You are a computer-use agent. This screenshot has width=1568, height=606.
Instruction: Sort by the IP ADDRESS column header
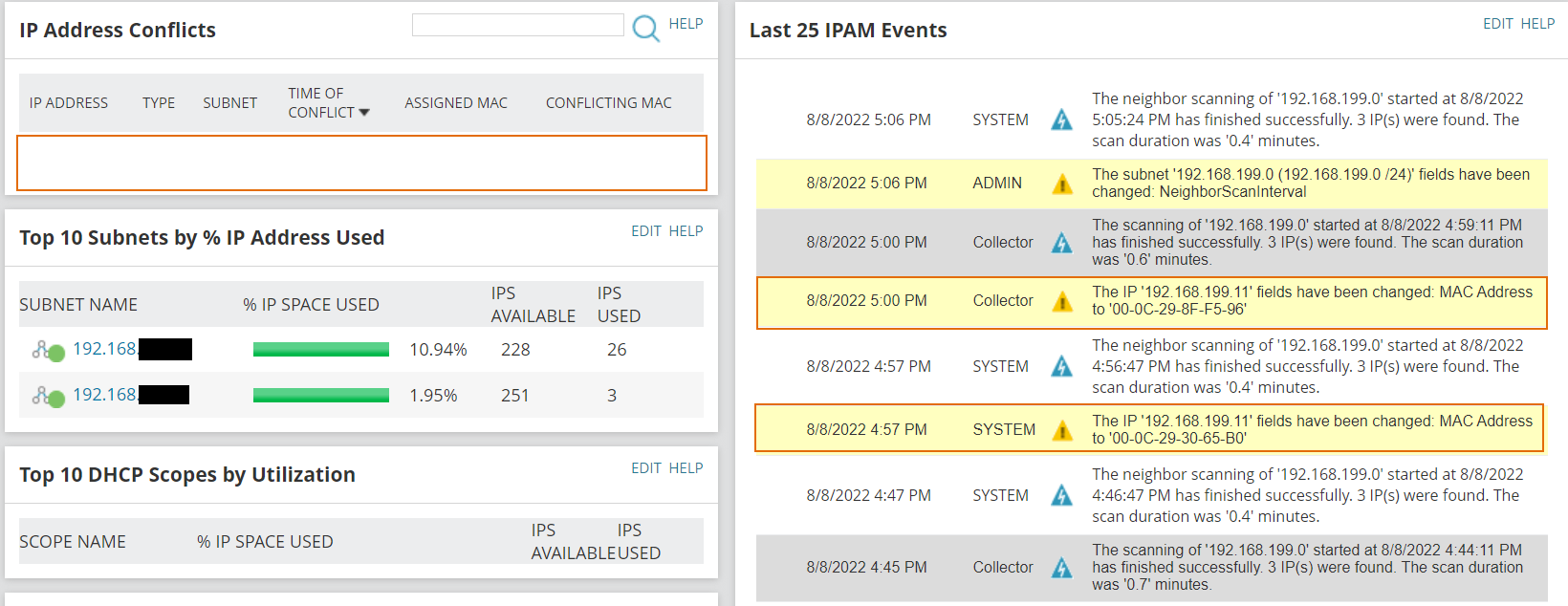pyautogui.click(x=69, y=102)
